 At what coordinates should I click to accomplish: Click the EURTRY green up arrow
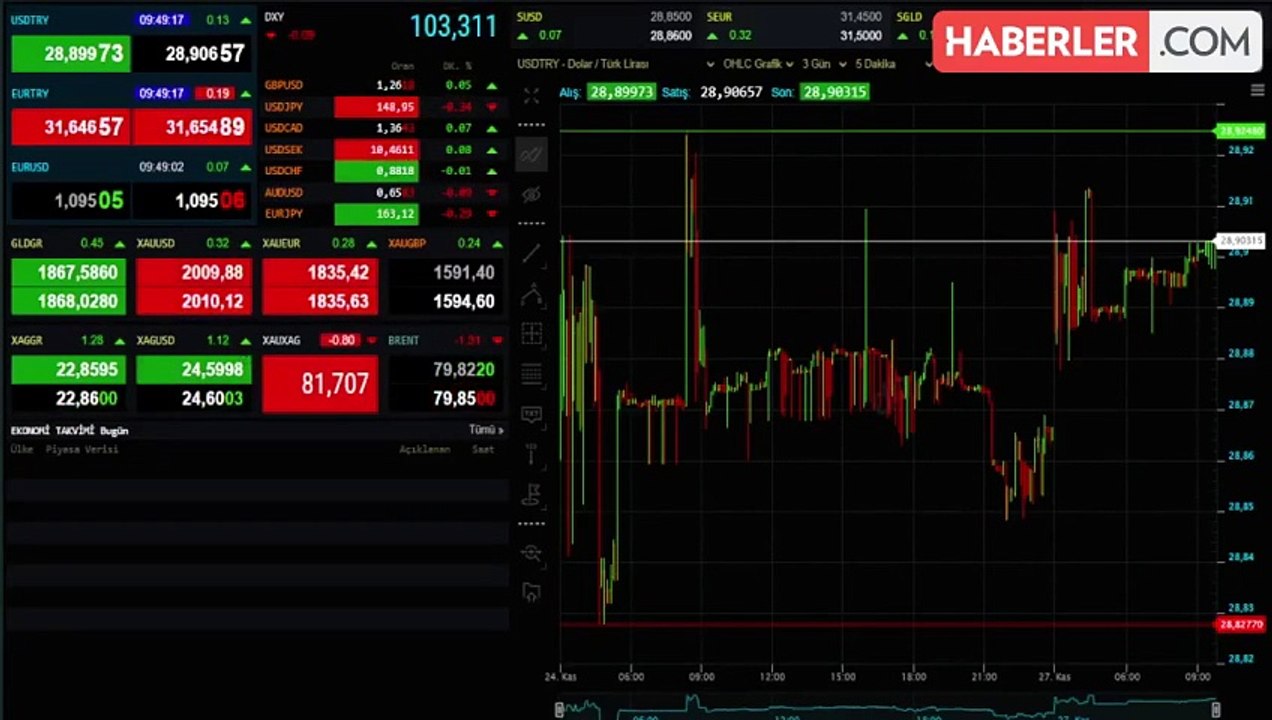[245, 94]
